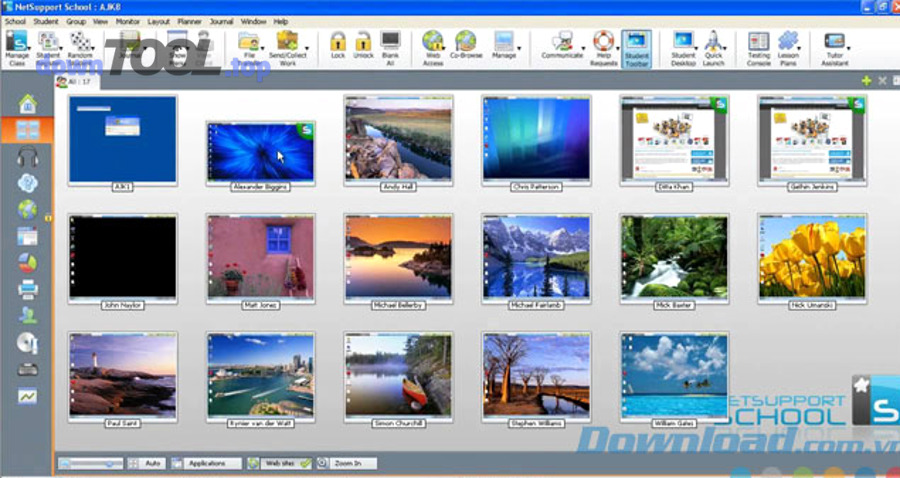
Task: Click the Applications button in bottom bar
Action: tap(206, 463)
